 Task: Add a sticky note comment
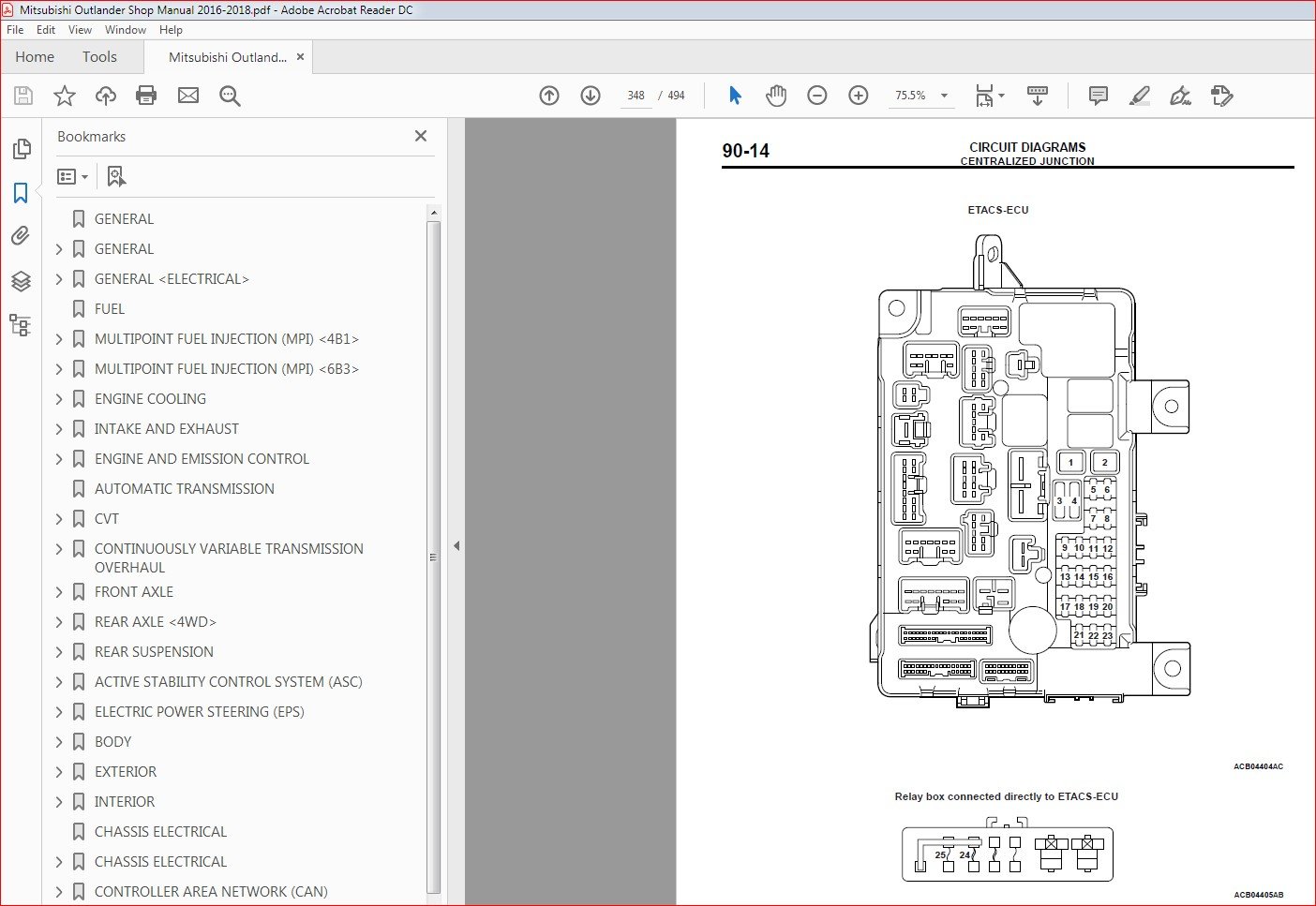pos(1099,96)
